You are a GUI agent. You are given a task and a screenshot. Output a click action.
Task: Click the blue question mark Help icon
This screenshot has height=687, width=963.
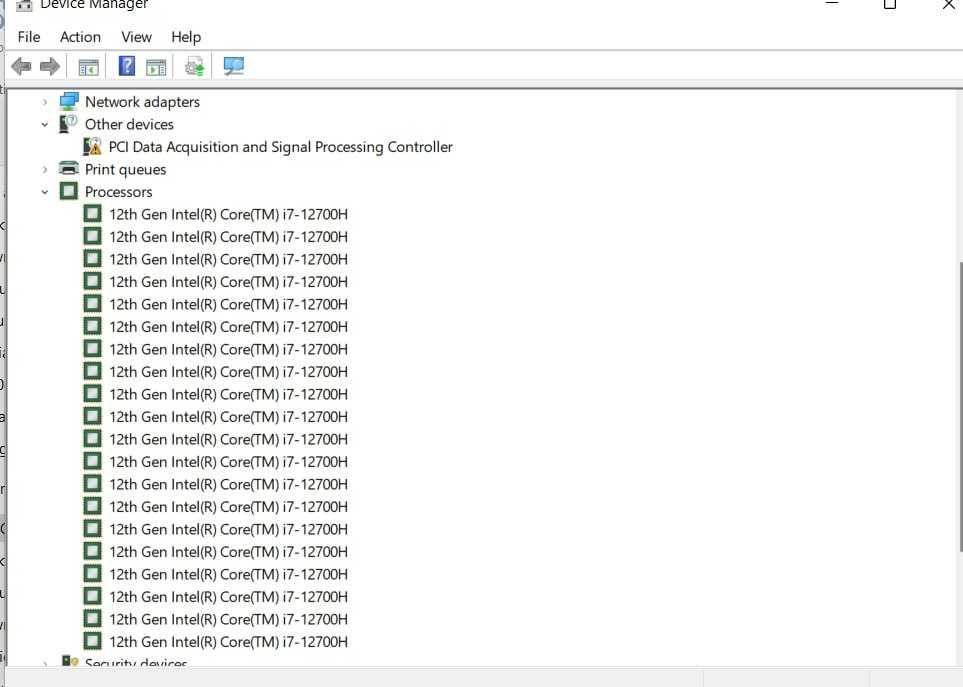pyautogui.click(x=127, y=66)
